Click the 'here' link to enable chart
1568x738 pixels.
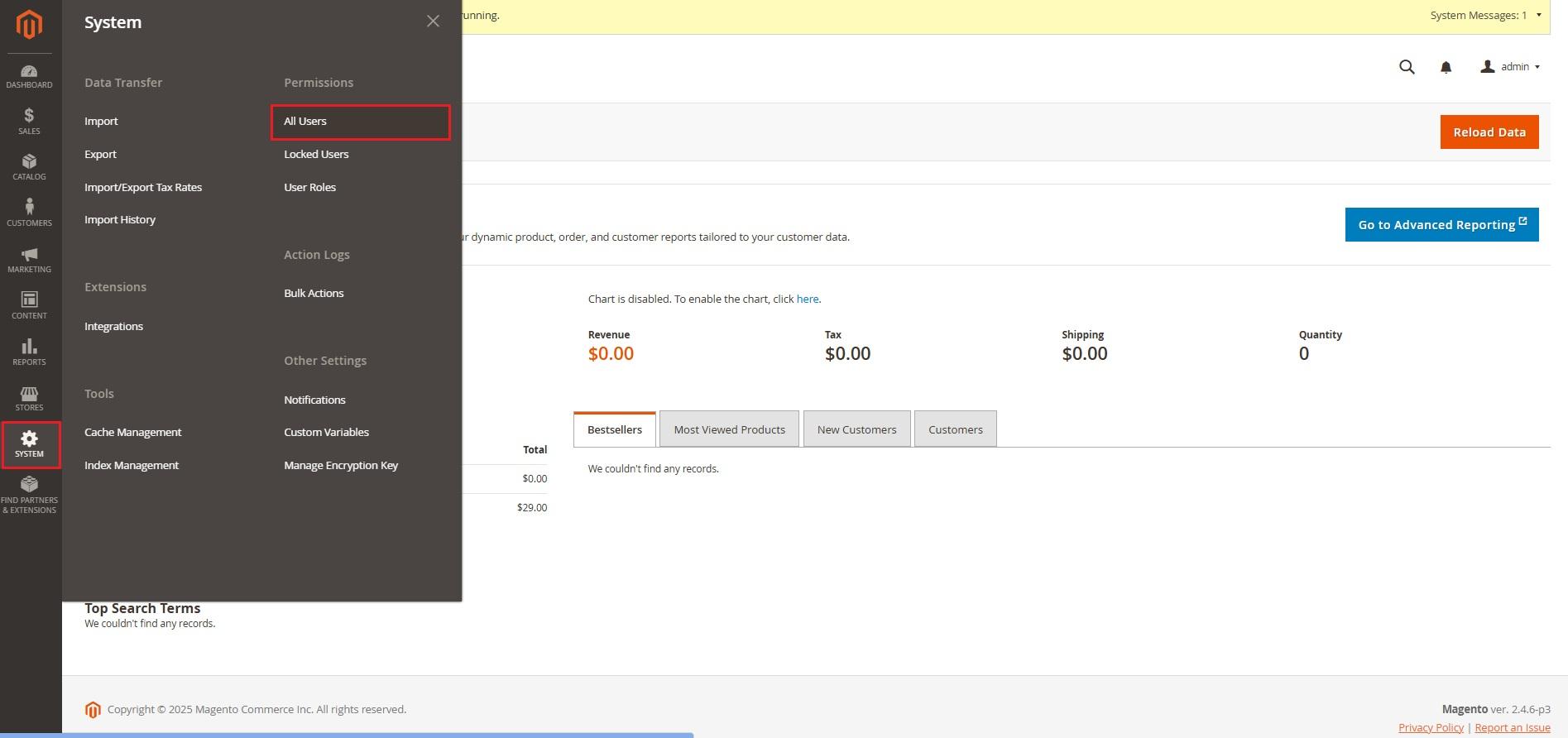coord(807,300)
